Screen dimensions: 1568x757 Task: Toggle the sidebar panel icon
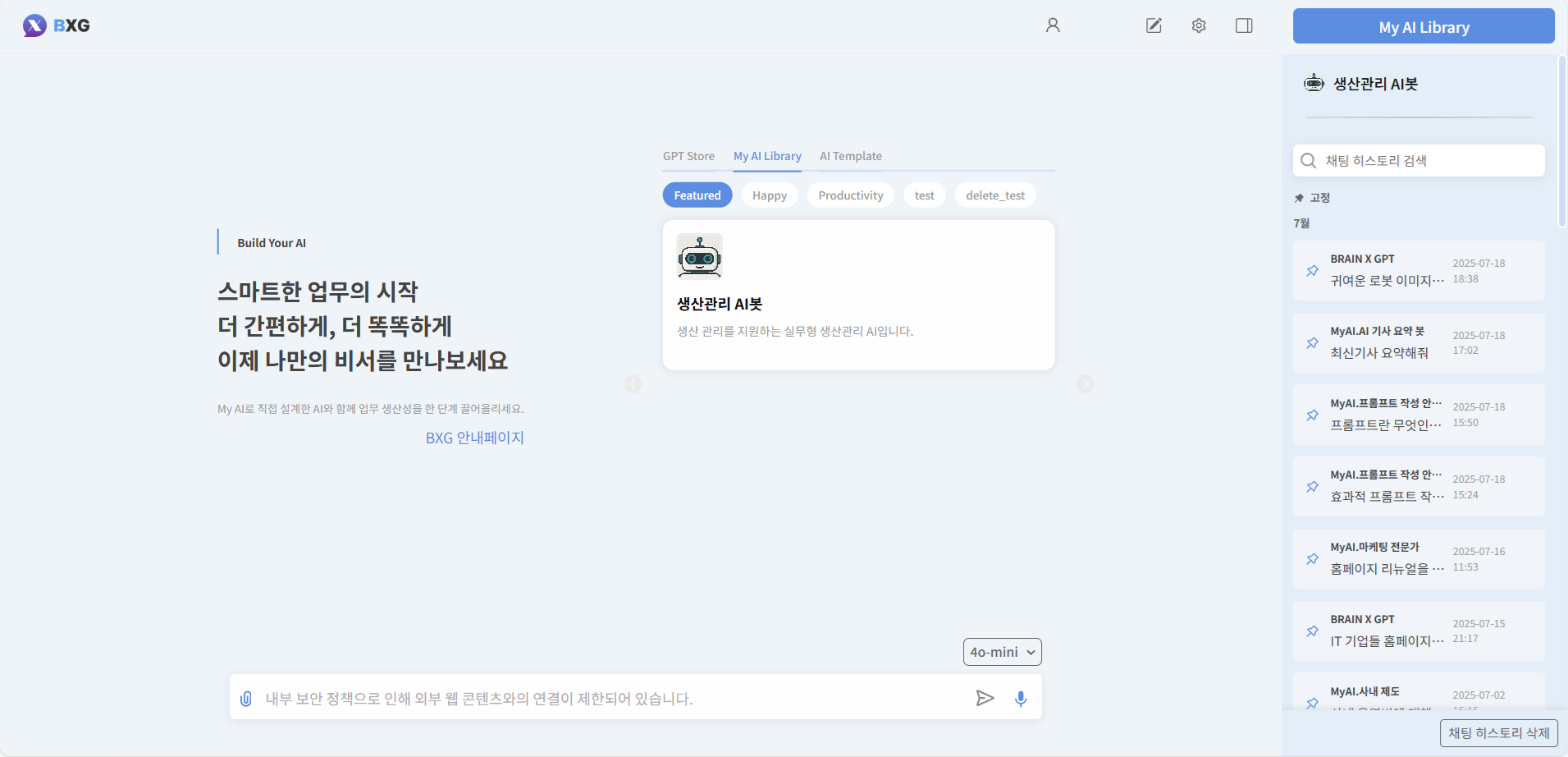(x=1244, y=25)
